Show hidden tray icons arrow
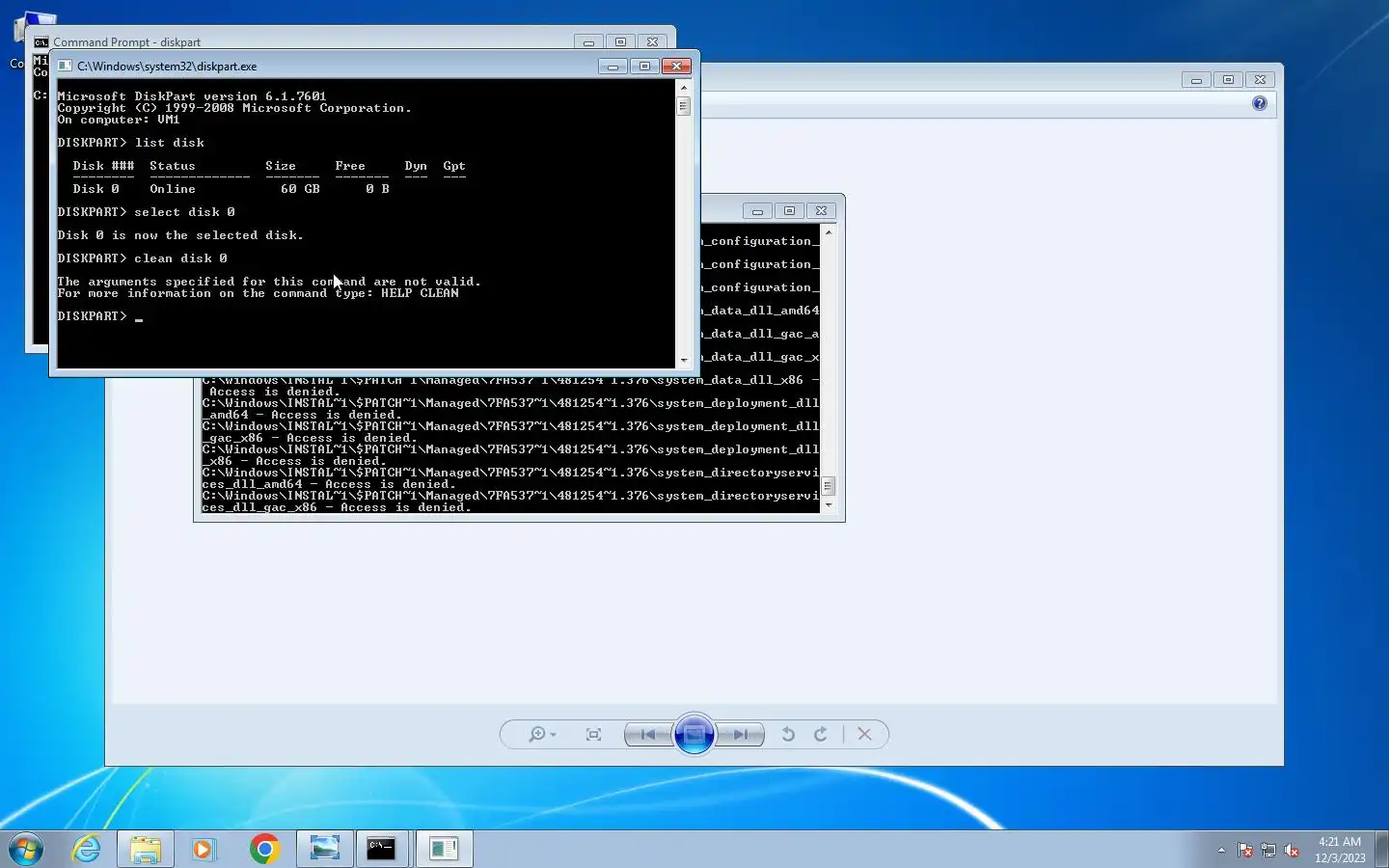The width and height of the screenshot is (1389, 868). [x=1221, y=850]
